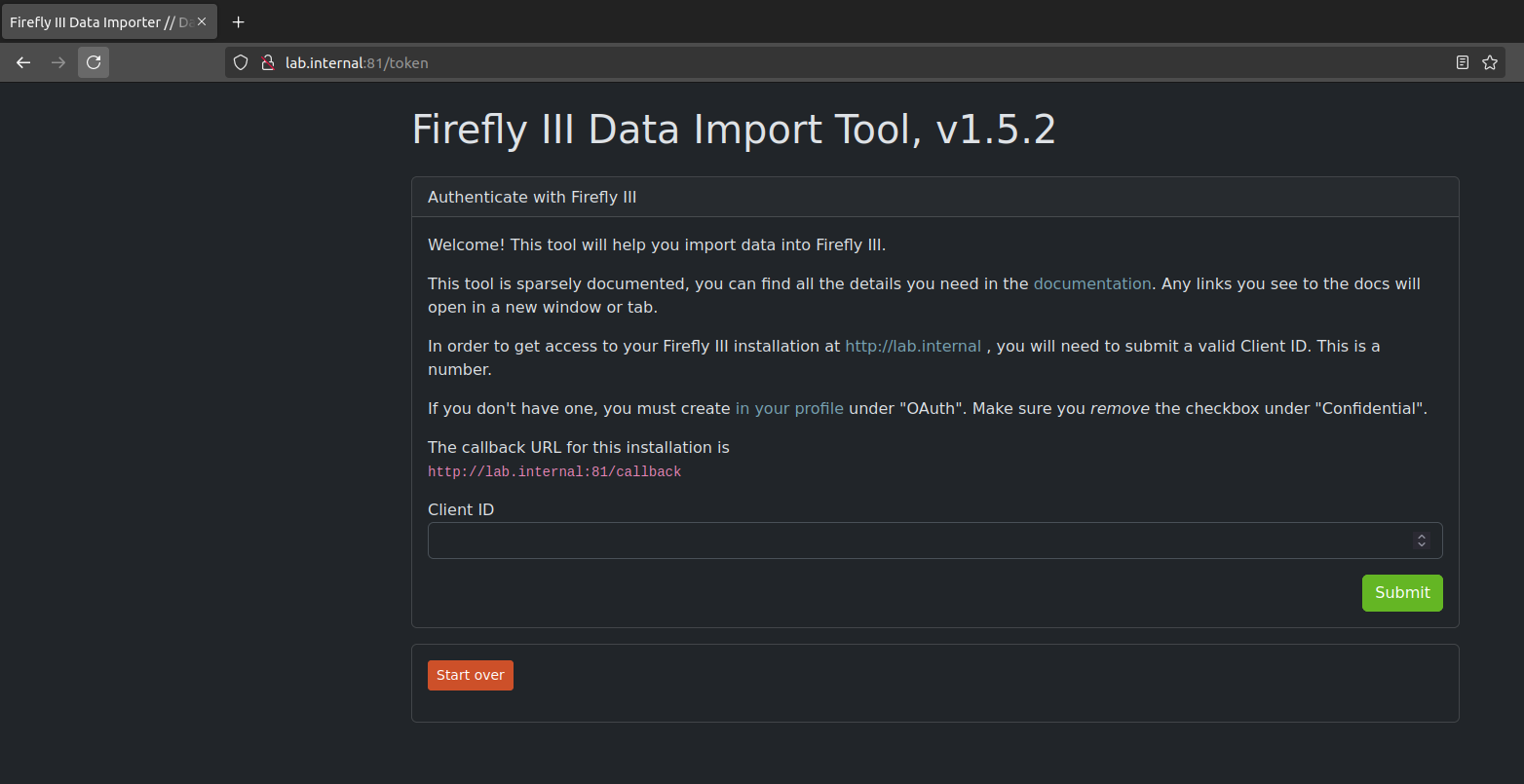Viewport: 1524px width, 784px height.
Task: Bookmark this page with the star icon
Action: pos(1489,63)
